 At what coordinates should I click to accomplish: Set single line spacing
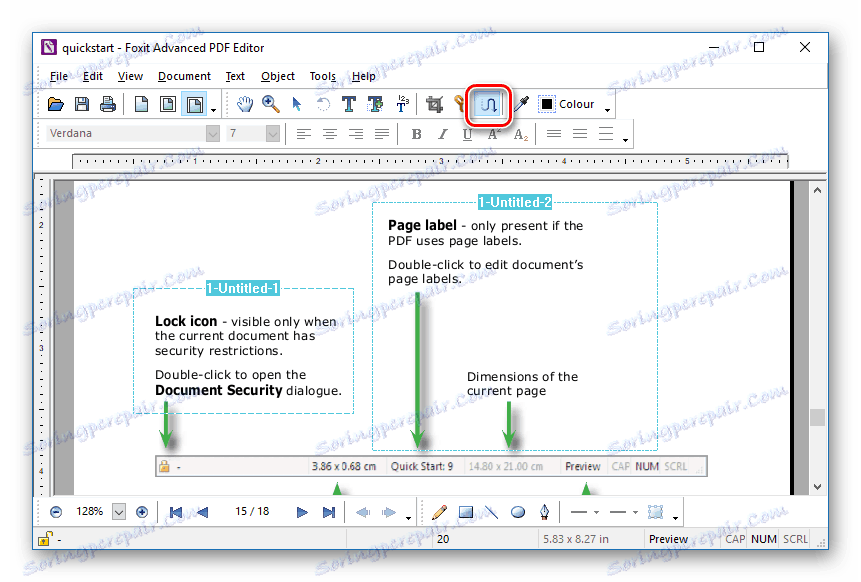pos(554,133)
